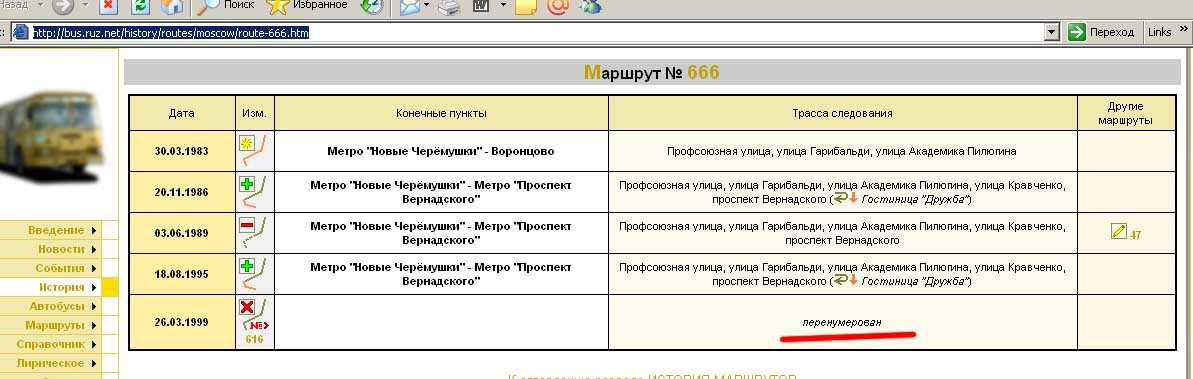Click the pencil icon next to 47
Viewport: 1193px width, 379px height.
coord(1118,231)
